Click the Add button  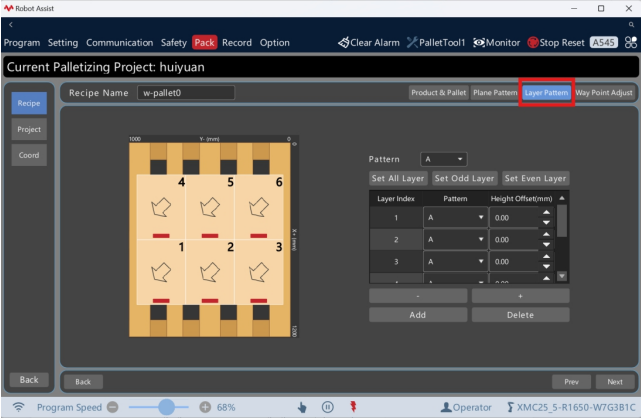pyautogui.click(x=418, y=315)
